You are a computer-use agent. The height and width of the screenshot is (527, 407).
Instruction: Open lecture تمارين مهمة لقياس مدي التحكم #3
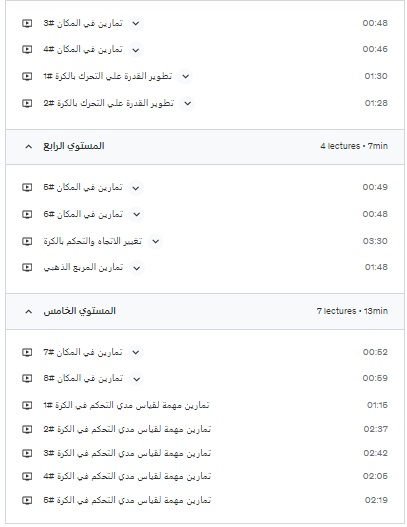click(127, 453)
